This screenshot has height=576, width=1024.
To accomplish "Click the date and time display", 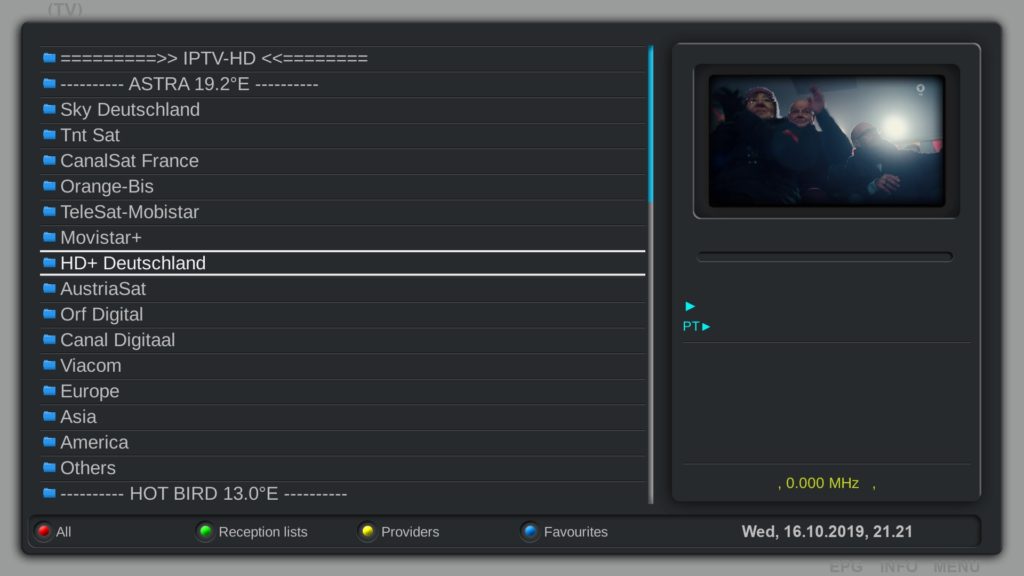I will pos(827,532).
